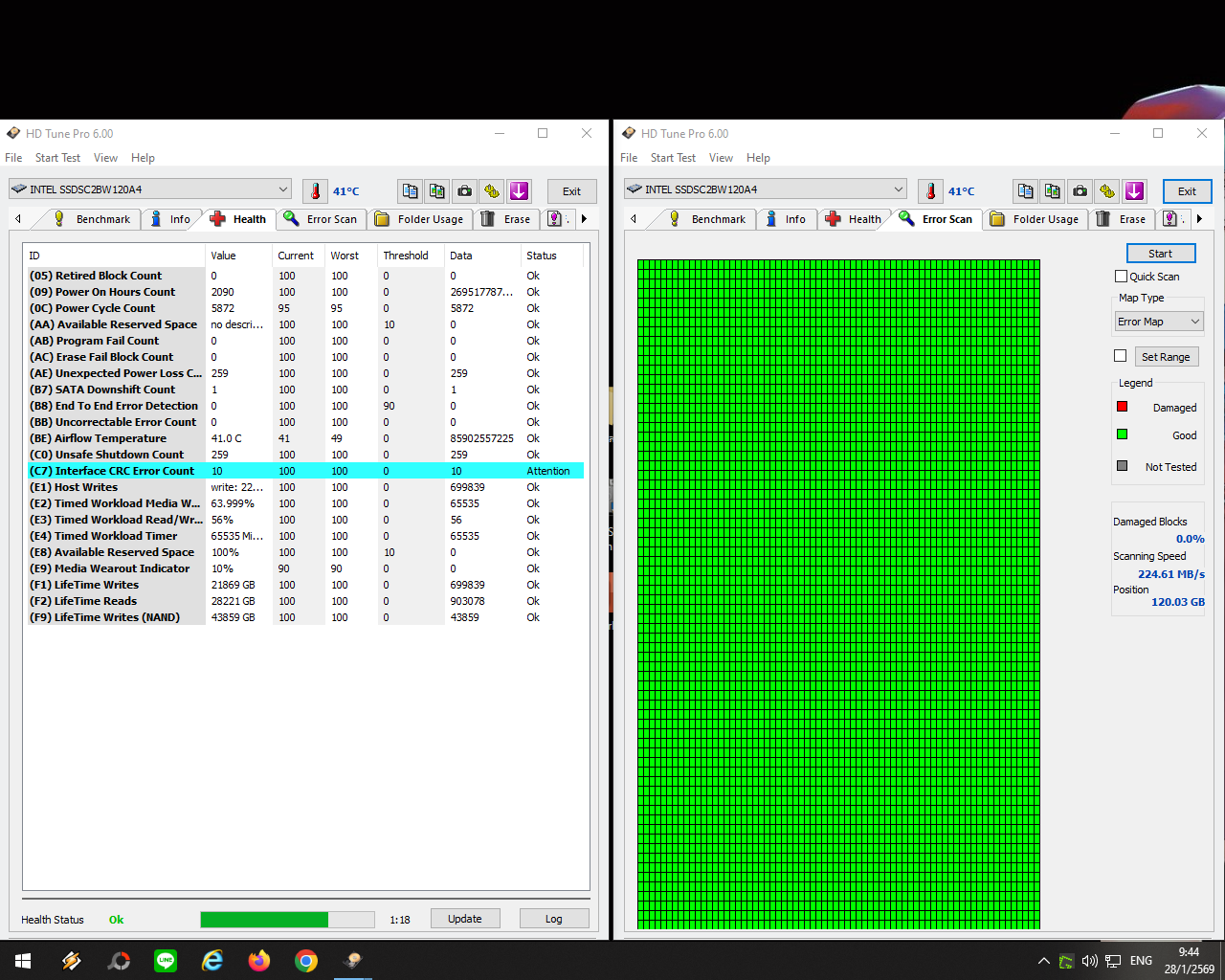This screenshot has width=1225, height=980.
Task: Click copy-to-clipboard text icon in left window
Action: point(410,191)
